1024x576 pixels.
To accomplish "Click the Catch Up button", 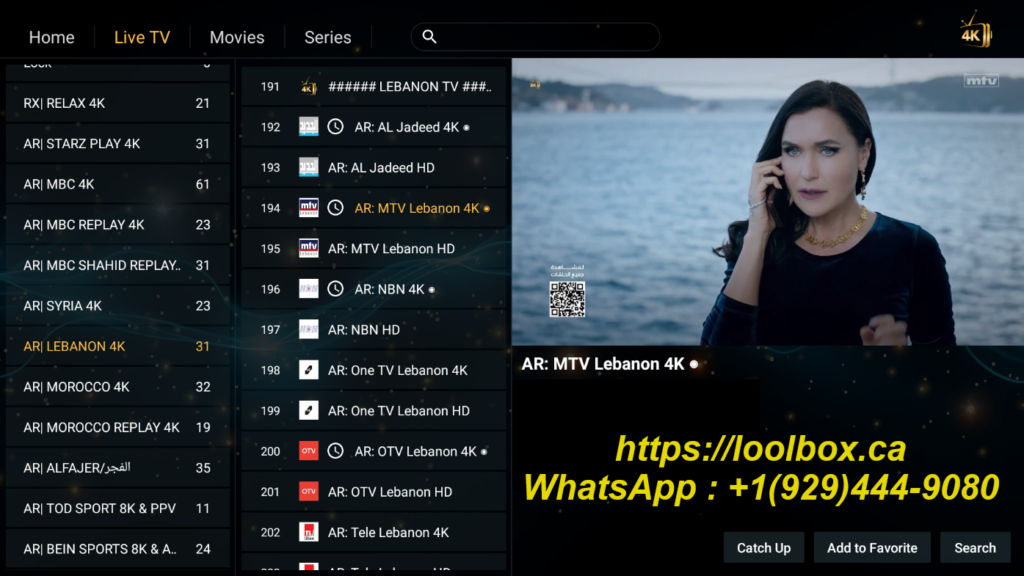I will (763, 547).
